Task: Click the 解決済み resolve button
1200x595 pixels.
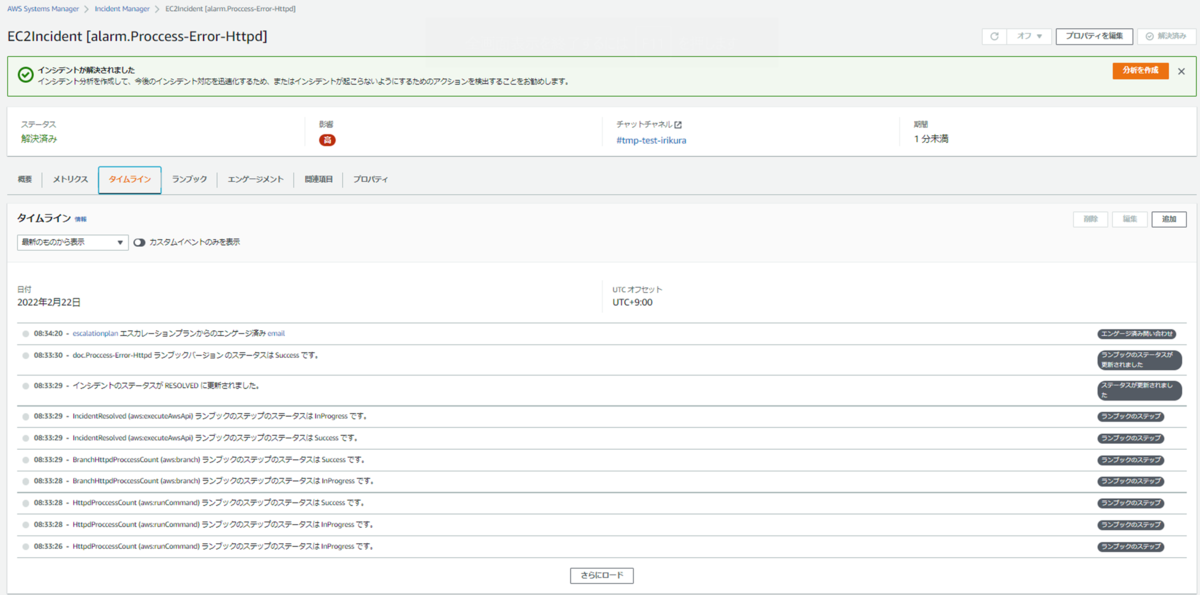Action: 1166,36
